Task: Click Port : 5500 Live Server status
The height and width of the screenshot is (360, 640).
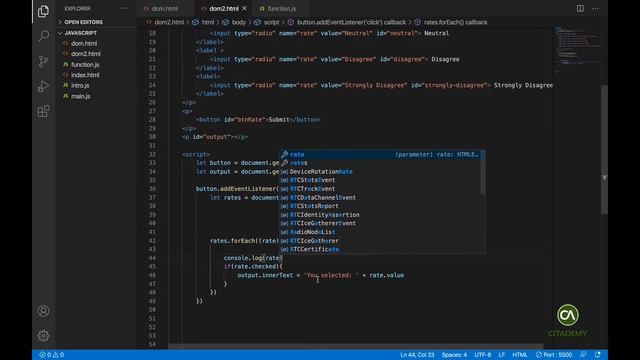Action: pos(553,355)
